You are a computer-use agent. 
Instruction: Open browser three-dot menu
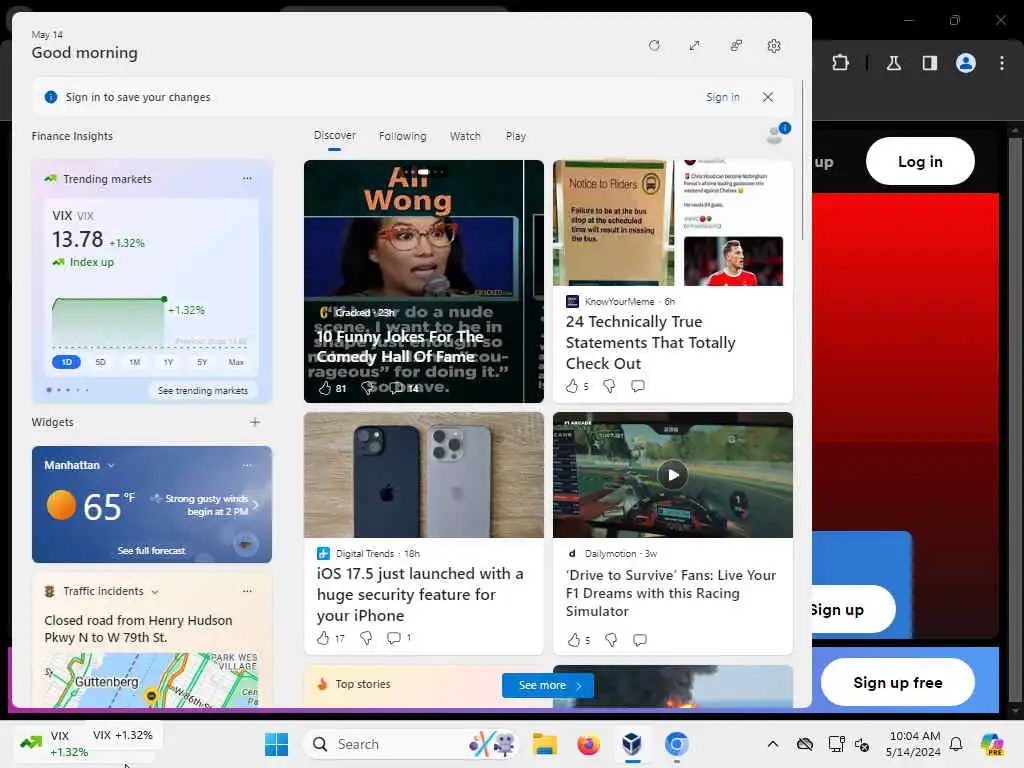tap(1001, 63)
